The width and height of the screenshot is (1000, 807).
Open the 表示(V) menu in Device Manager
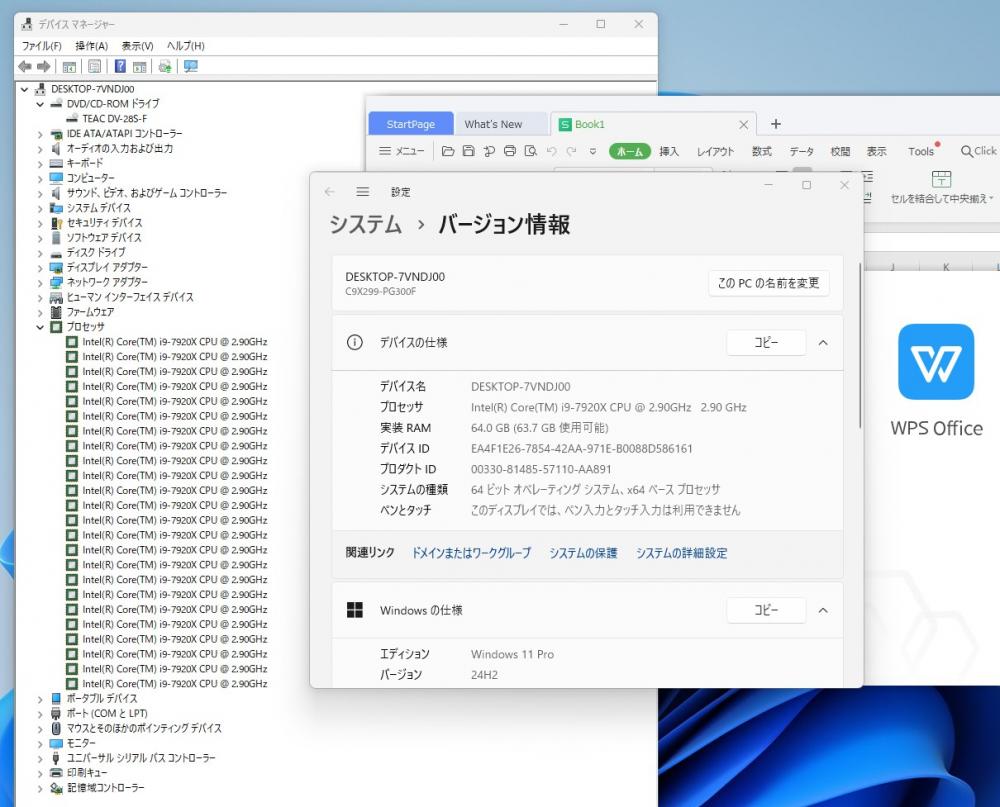point(137,46)
